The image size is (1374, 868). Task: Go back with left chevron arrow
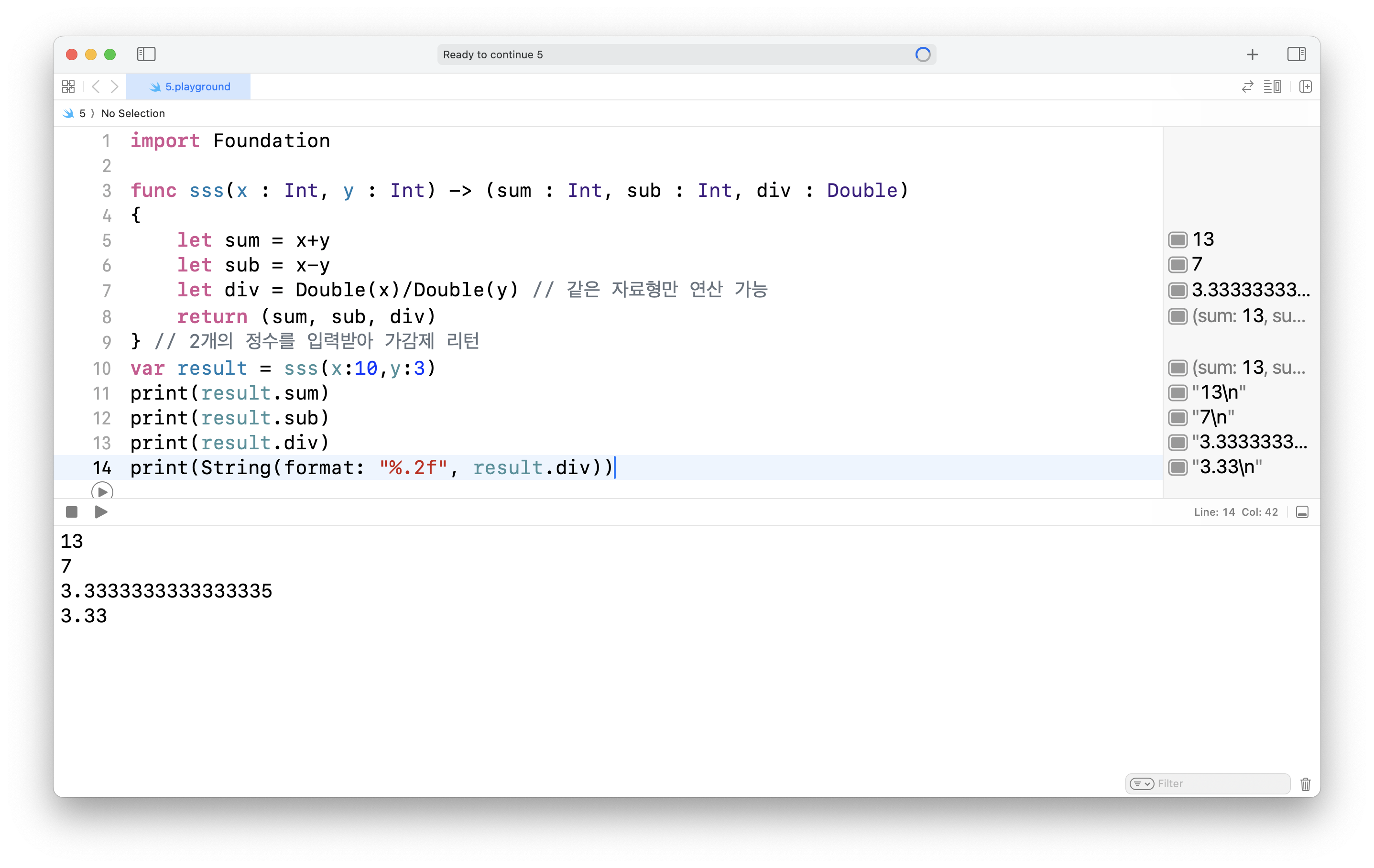96,87
